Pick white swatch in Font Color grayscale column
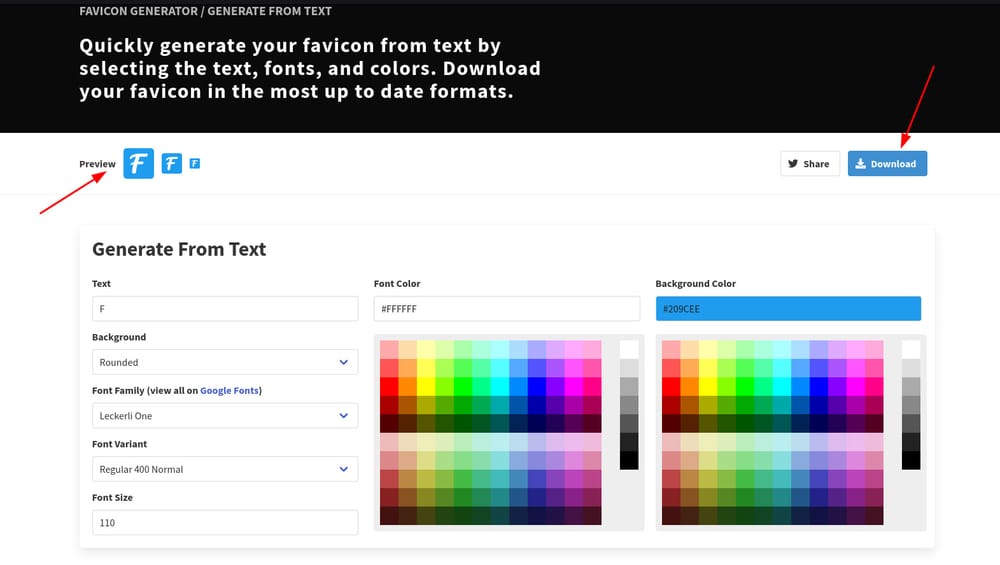Viewport: 1000px width, 565px height. (x=629, y=349)
